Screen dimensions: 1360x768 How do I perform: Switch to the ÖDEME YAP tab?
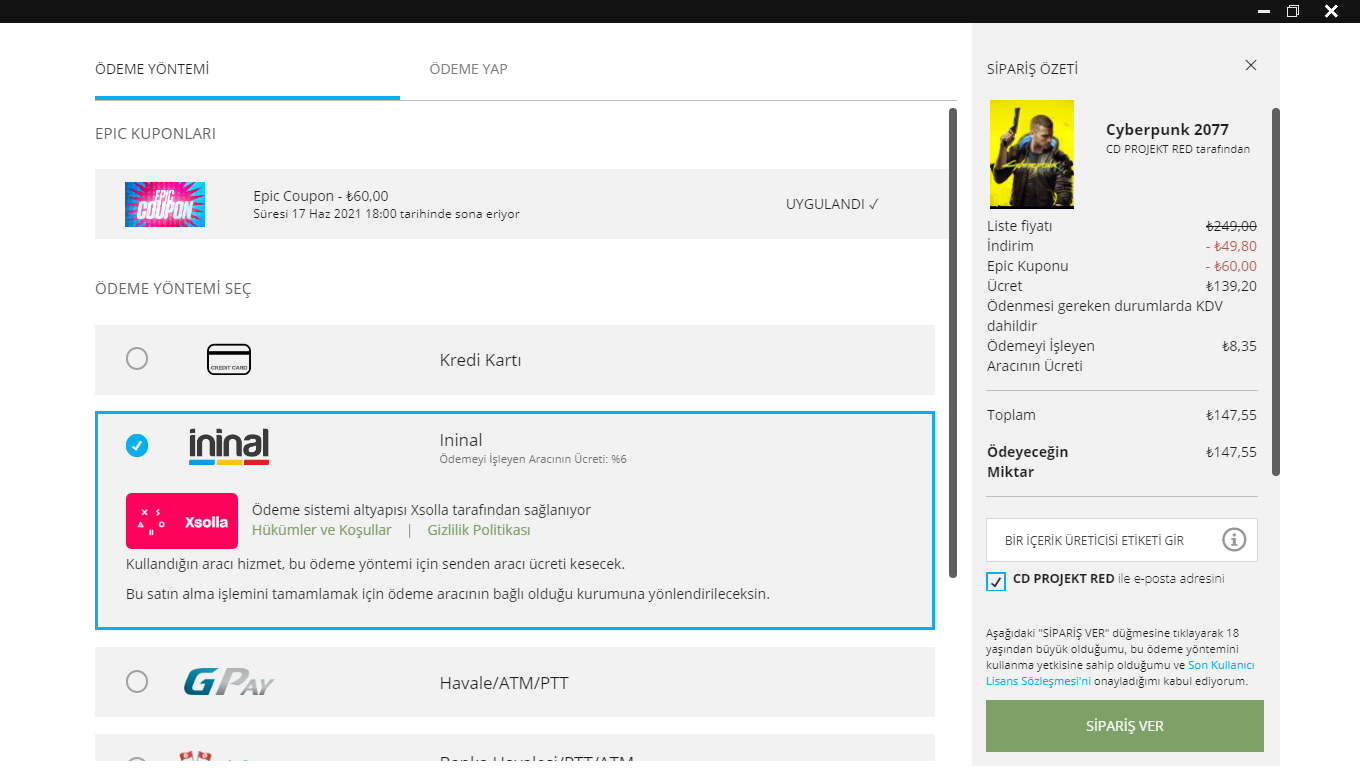[469, 69]
